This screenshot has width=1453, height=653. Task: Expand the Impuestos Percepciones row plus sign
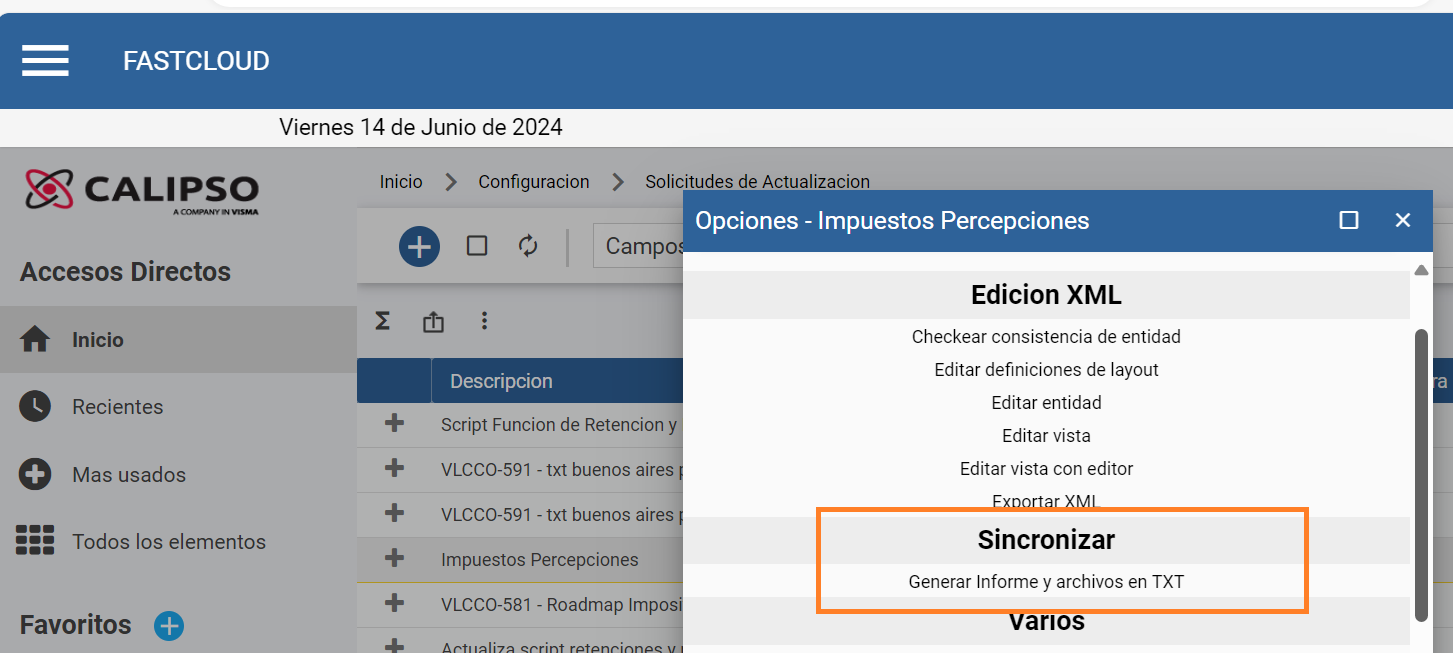pyautogui.click(x=394, y=557)
